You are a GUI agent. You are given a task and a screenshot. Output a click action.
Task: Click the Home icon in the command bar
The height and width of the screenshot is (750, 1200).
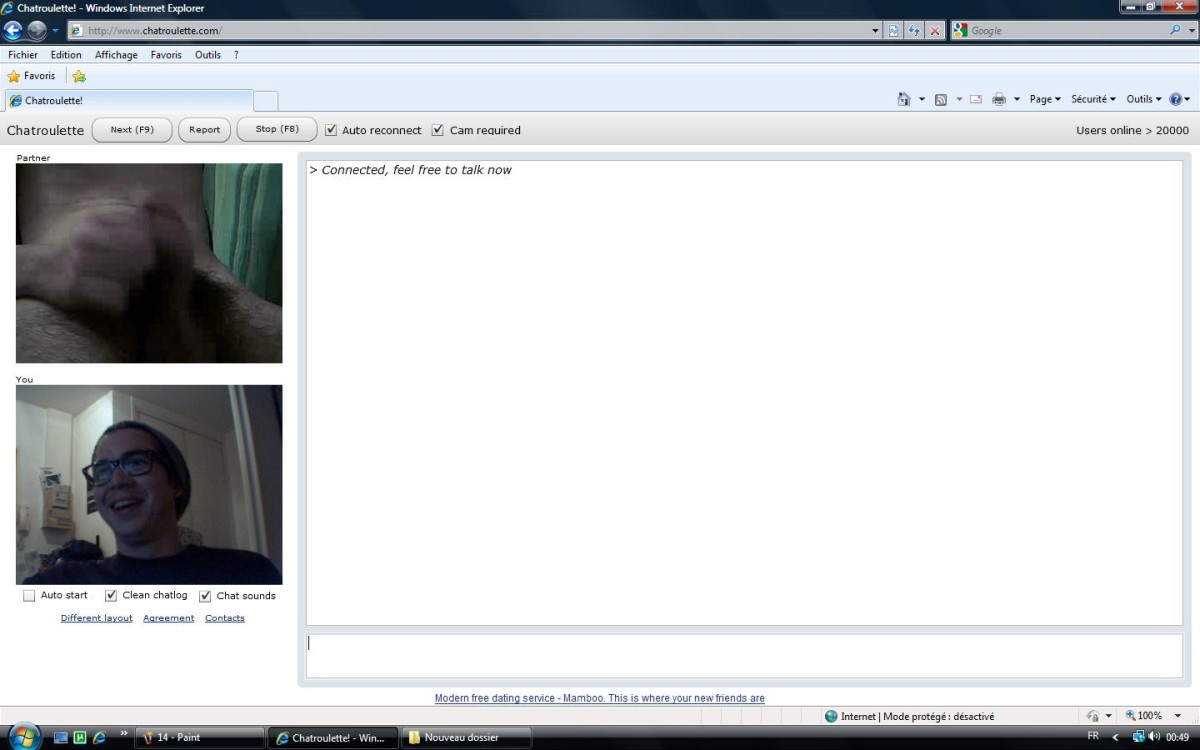(904, 99)
